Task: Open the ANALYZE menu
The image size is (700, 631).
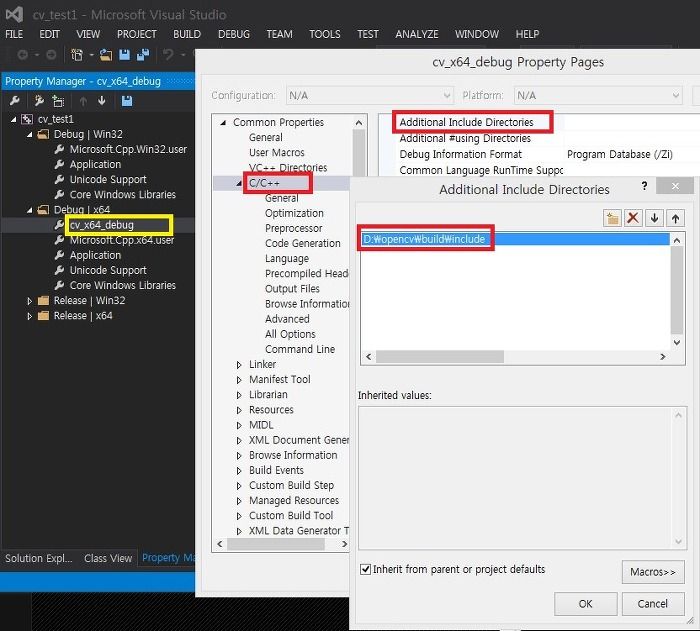Action: 417,34
